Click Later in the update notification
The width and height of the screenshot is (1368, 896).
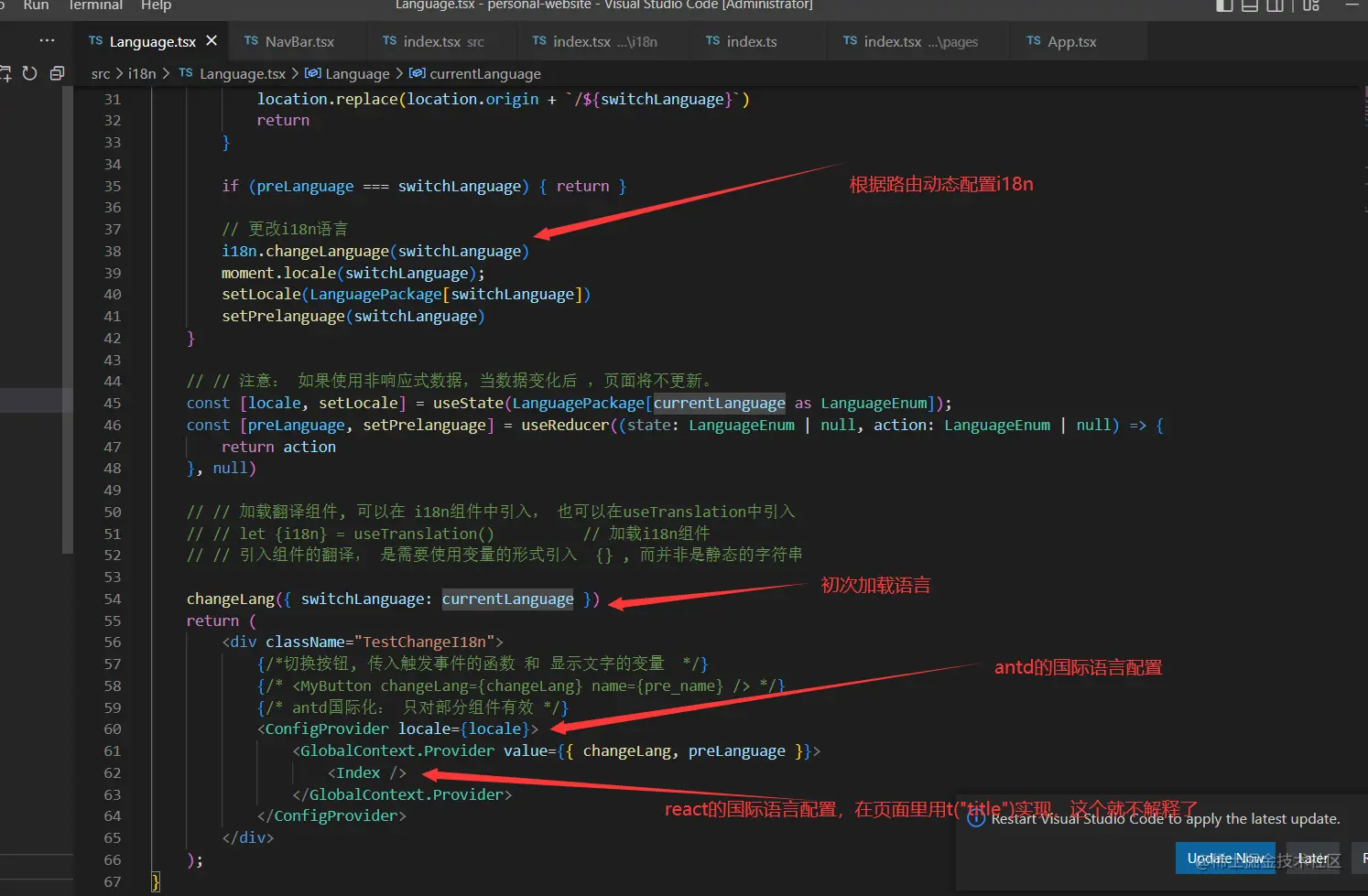(1313, 858)
